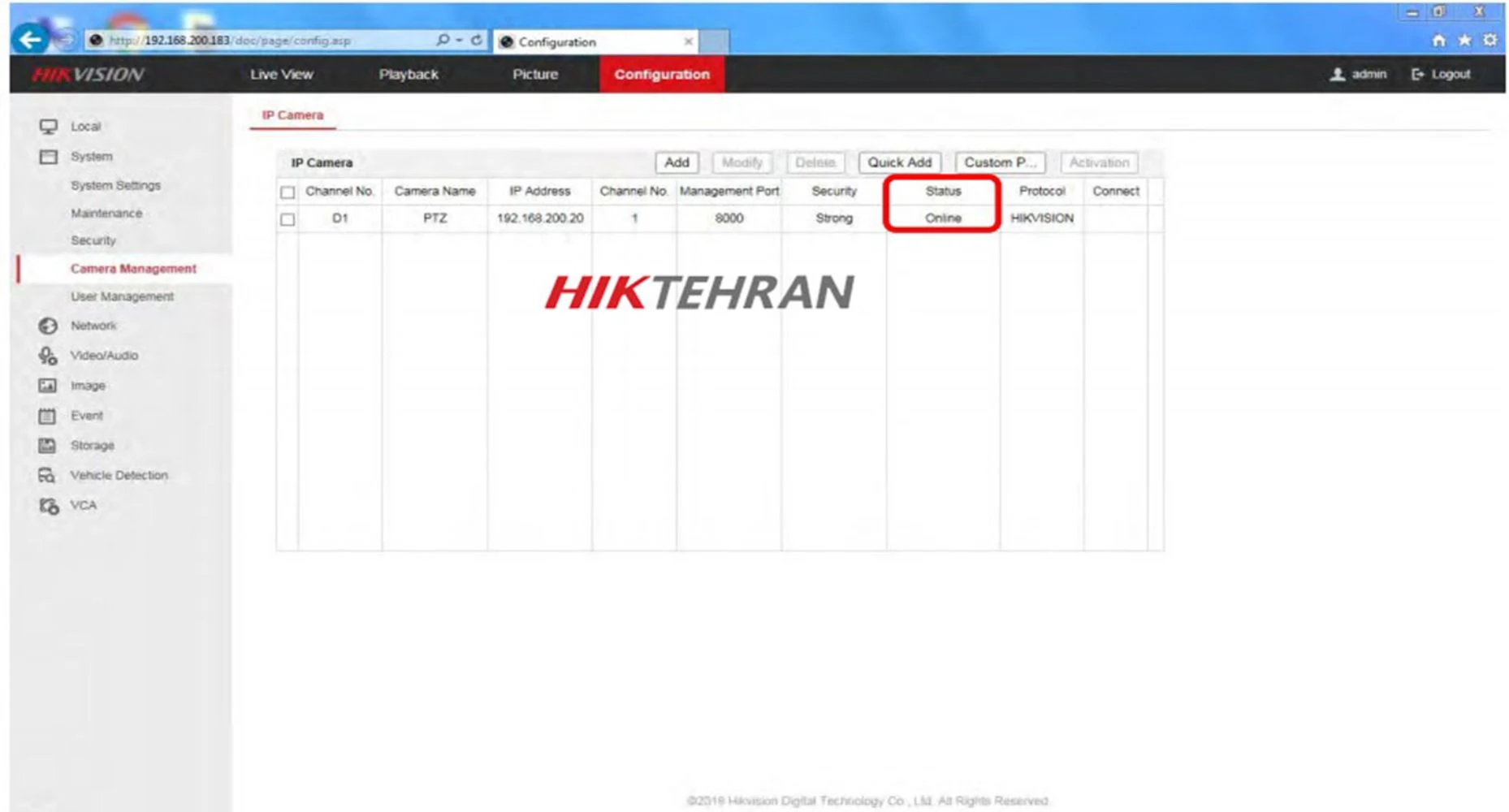Click the Video/Audio icon in sidebar

pos(49,356)
